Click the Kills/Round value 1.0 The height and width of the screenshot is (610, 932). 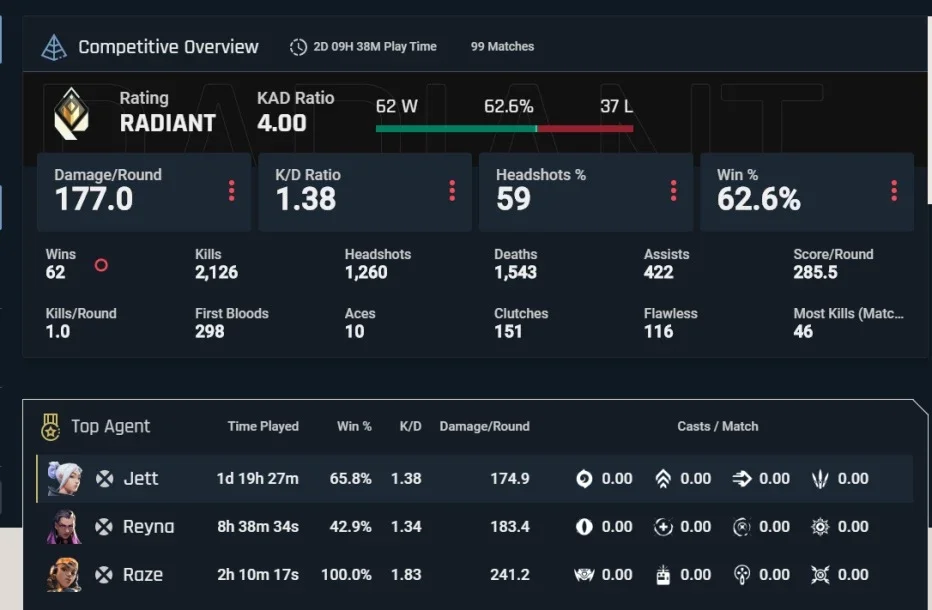pos(58,332)
